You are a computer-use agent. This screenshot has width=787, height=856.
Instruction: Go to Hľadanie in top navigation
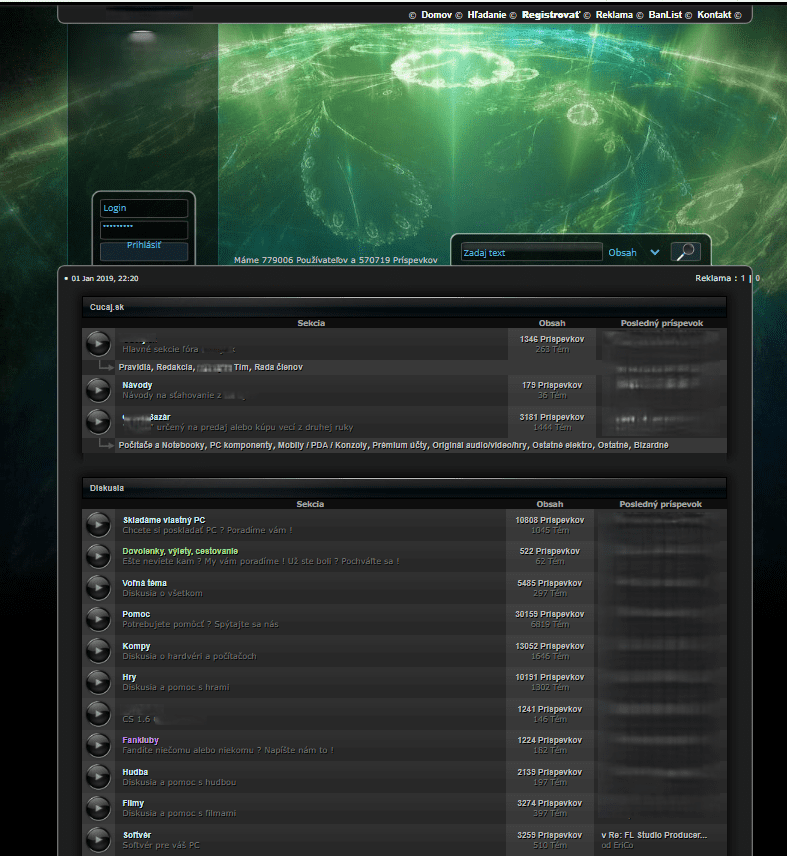click(486, 15)
